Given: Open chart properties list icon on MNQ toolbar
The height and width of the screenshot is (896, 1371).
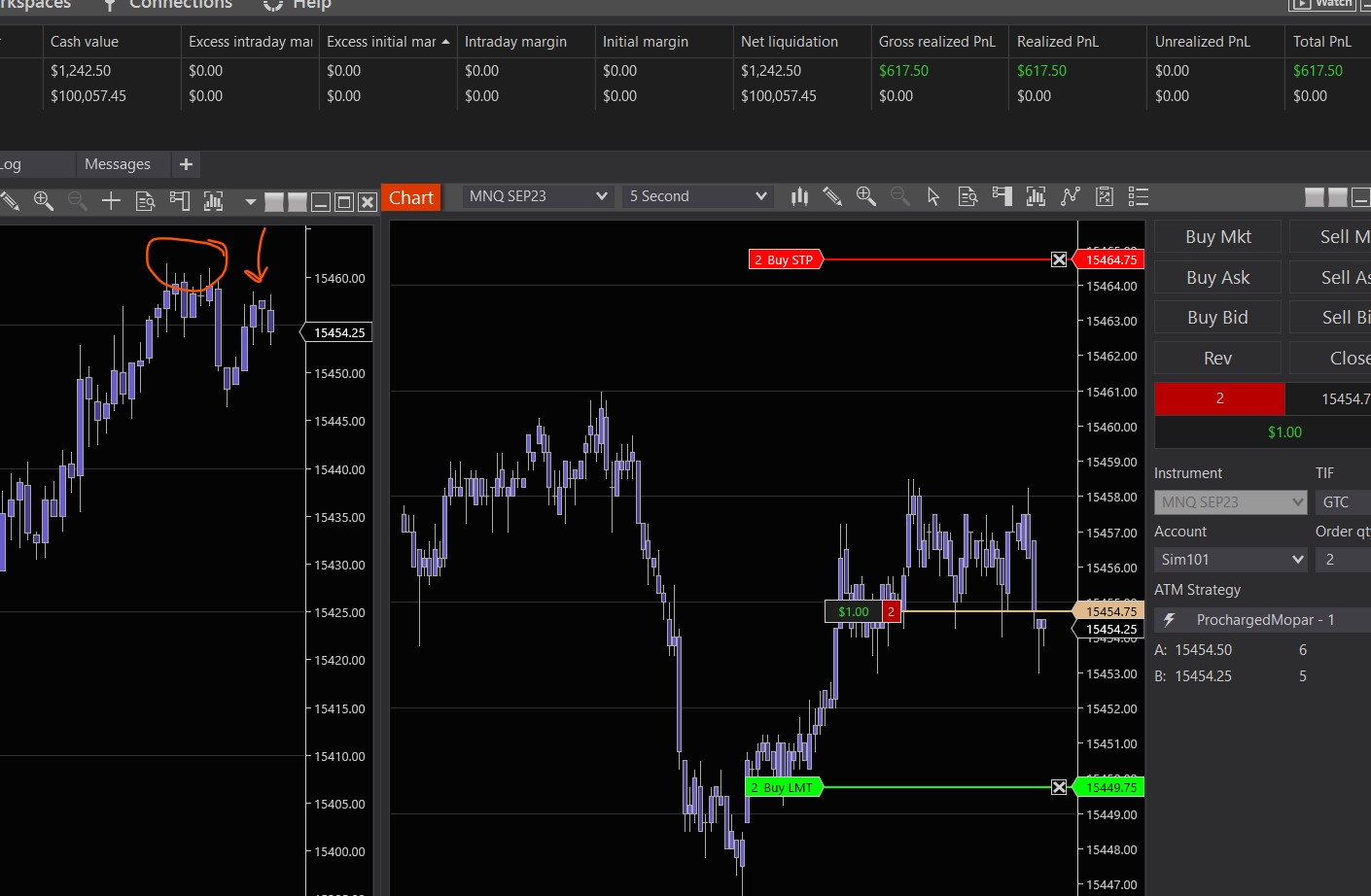Looking at the screenshot, I should click(1139, 196).
